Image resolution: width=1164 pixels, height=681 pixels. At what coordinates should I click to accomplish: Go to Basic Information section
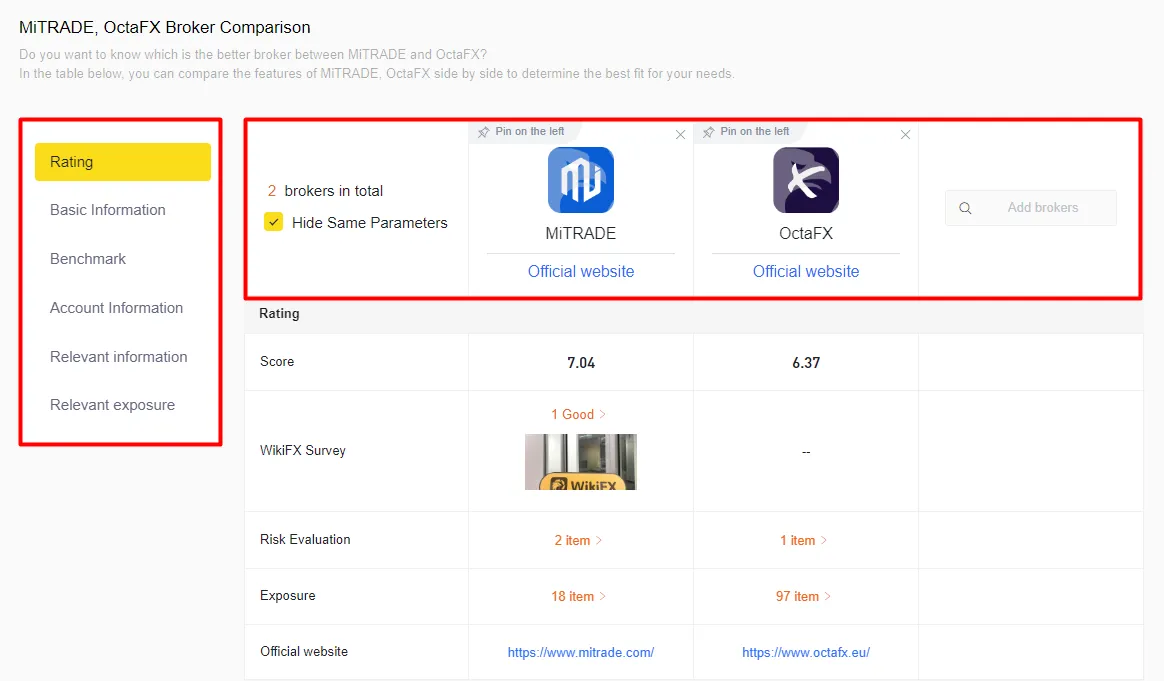[108, 210]
